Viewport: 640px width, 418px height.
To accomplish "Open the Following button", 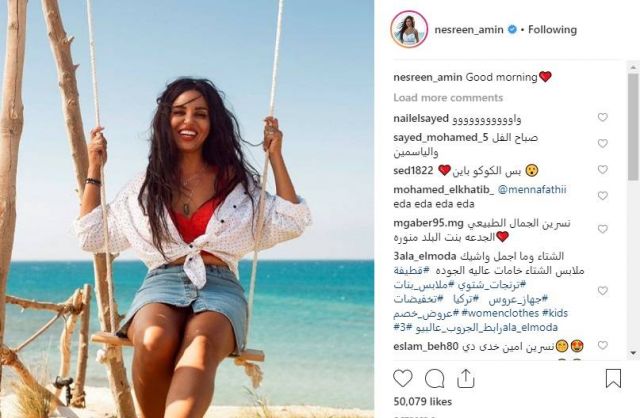I will pos(552,29).
